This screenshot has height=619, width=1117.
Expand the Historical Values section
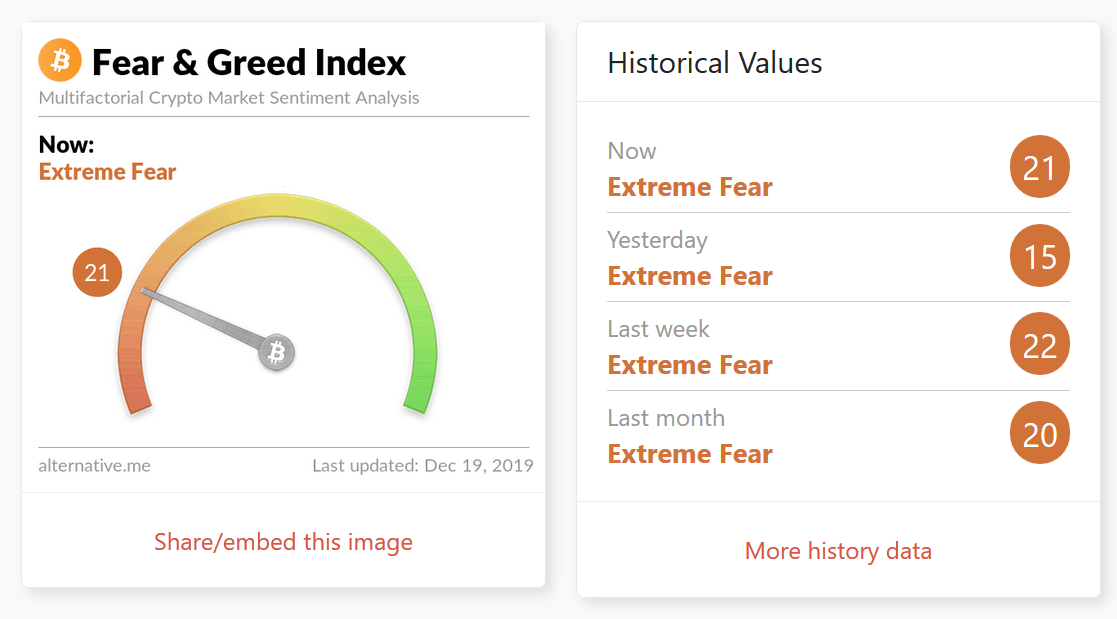pyautogui.click(x=714, y=62)
